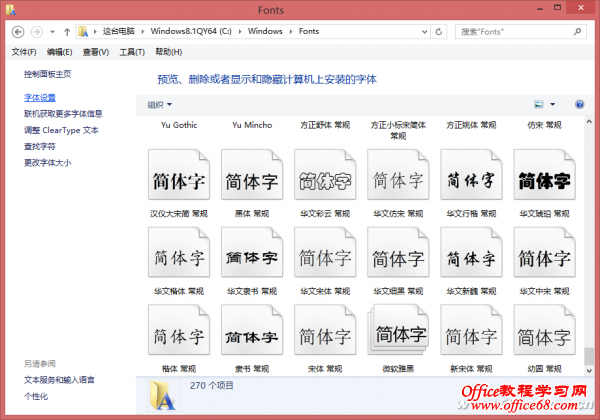Viewport: 600px width, 420px height.
Task: Click Windows in the address path
Action: tap(265, 31)
